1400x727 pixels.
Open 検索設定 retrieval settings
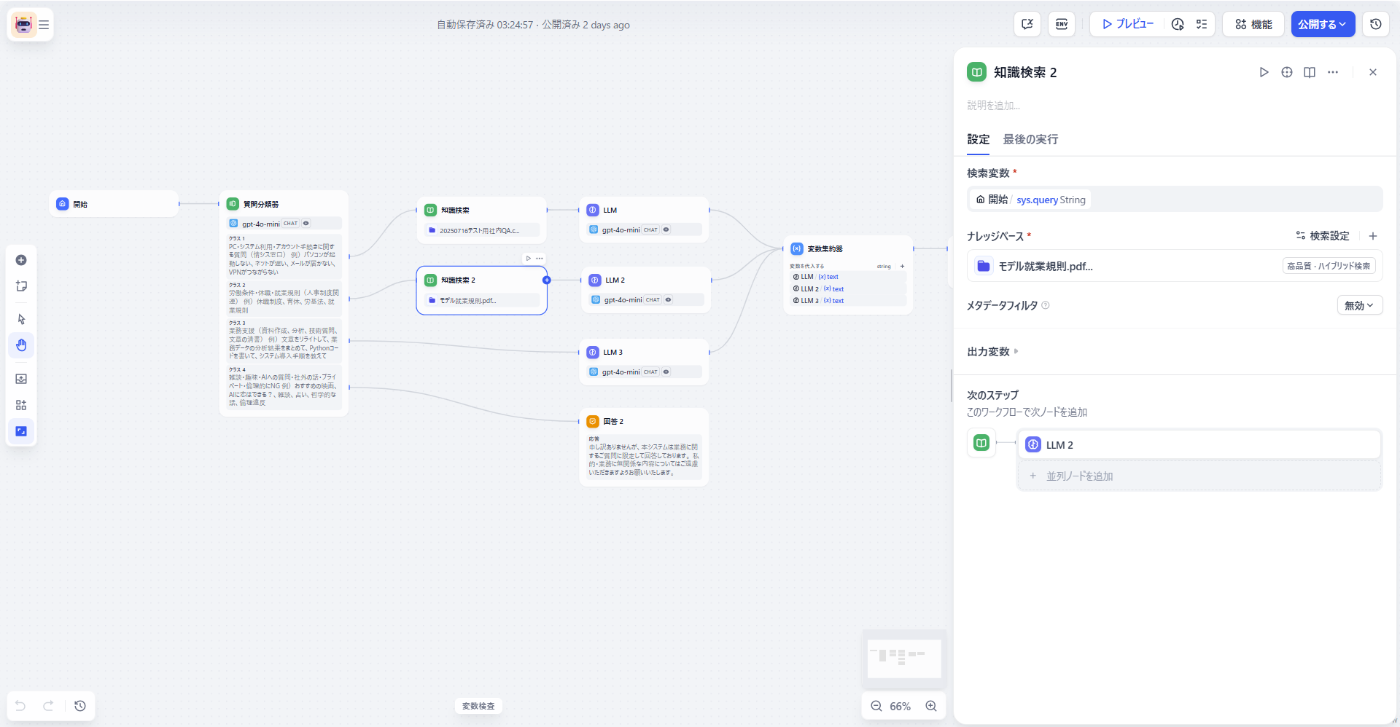[x=1322, y=236]
